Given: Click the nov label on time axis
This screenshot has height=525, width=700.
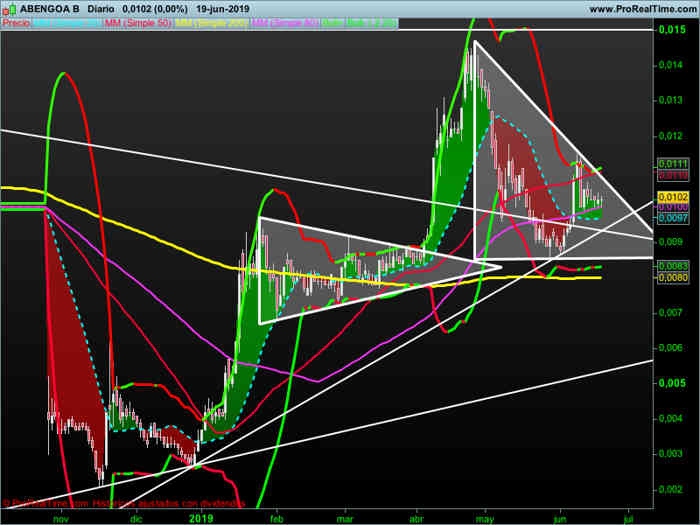Looking at the screenshot, I should pos(61,519).
